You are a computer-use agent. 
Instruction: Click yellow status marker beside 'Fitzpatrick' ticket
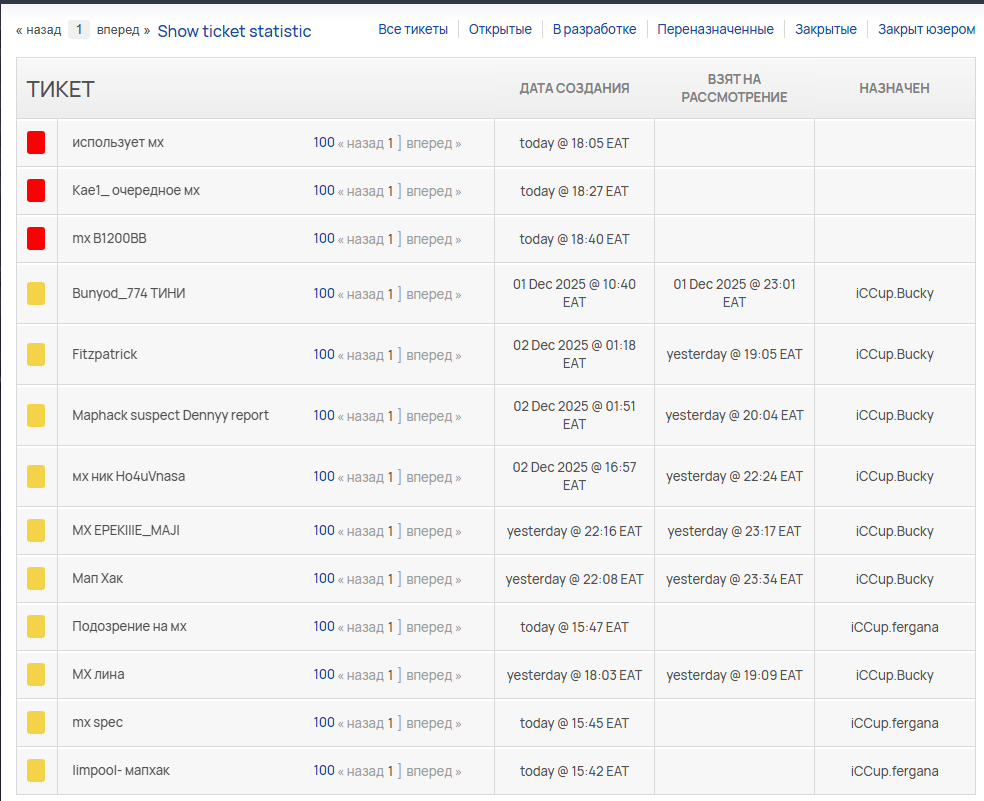coord(36,354)
